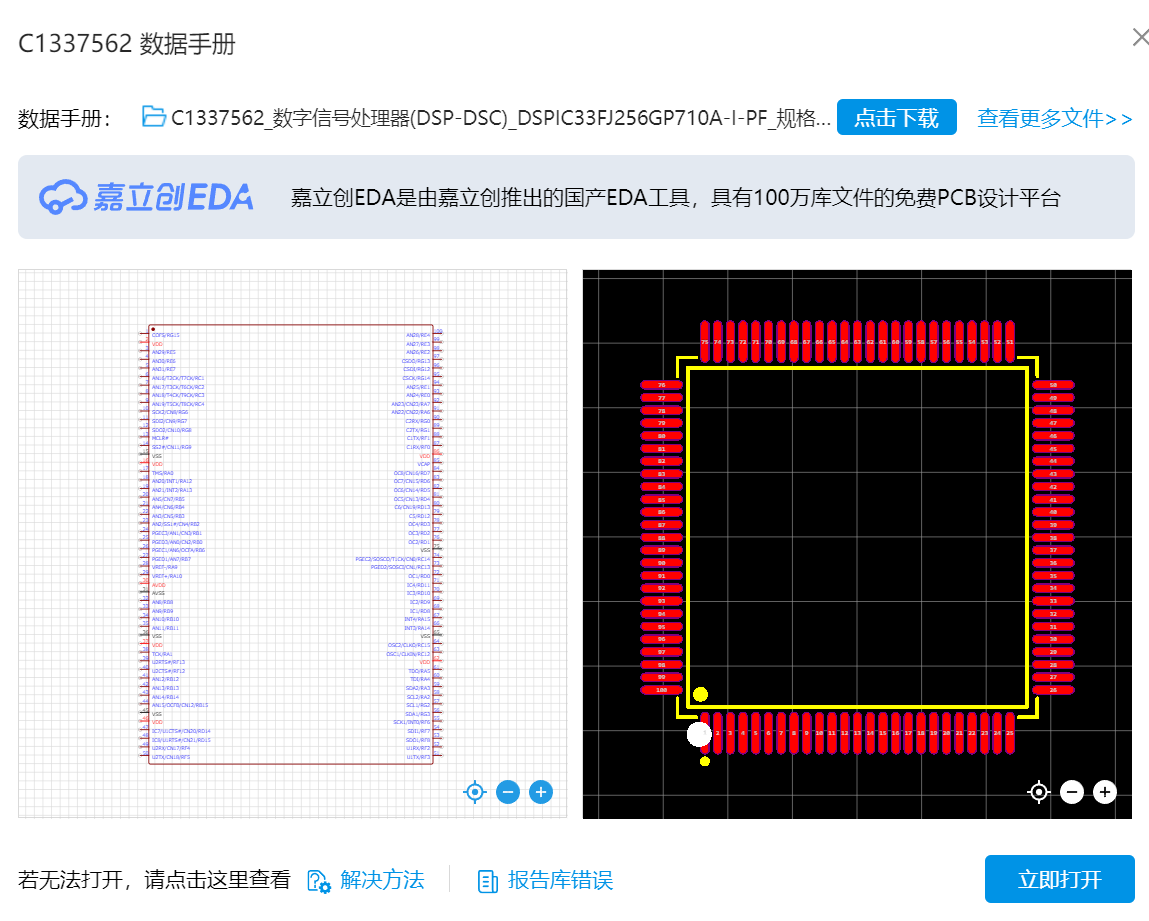Click the 解决方法 link
This screenshot has height=921, width=1149.
pyautogui.click(x=382, y=880)
